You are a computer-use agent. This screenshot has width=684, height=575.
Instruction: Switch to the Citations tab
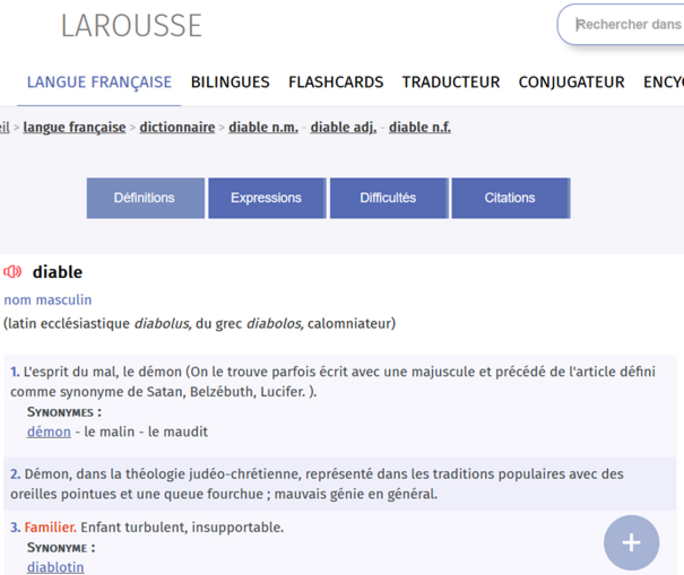[x=511, y=198]
